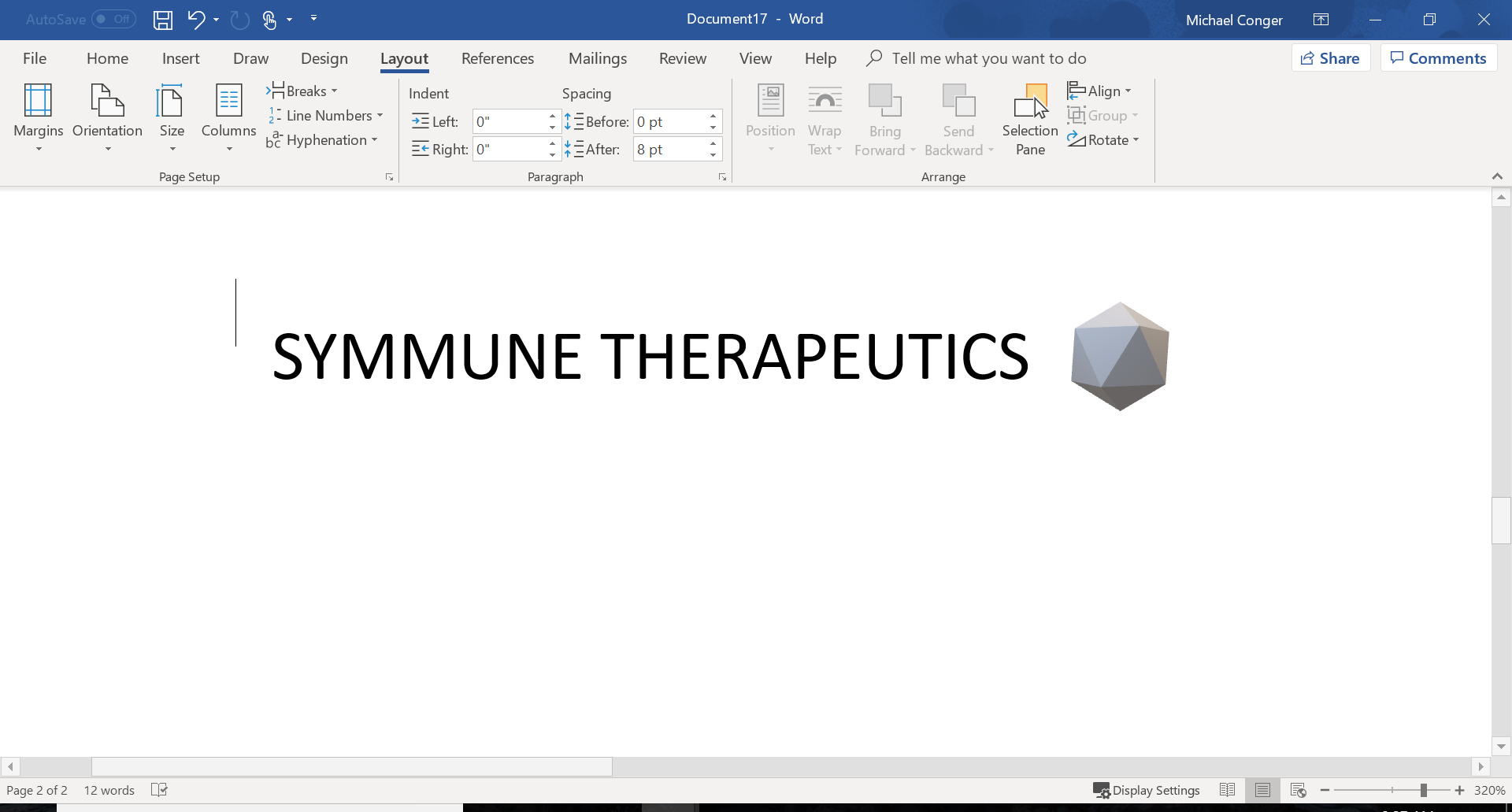Switch to Read Mode view
Screen dimensions: 1512x812
coord(1227,790)
